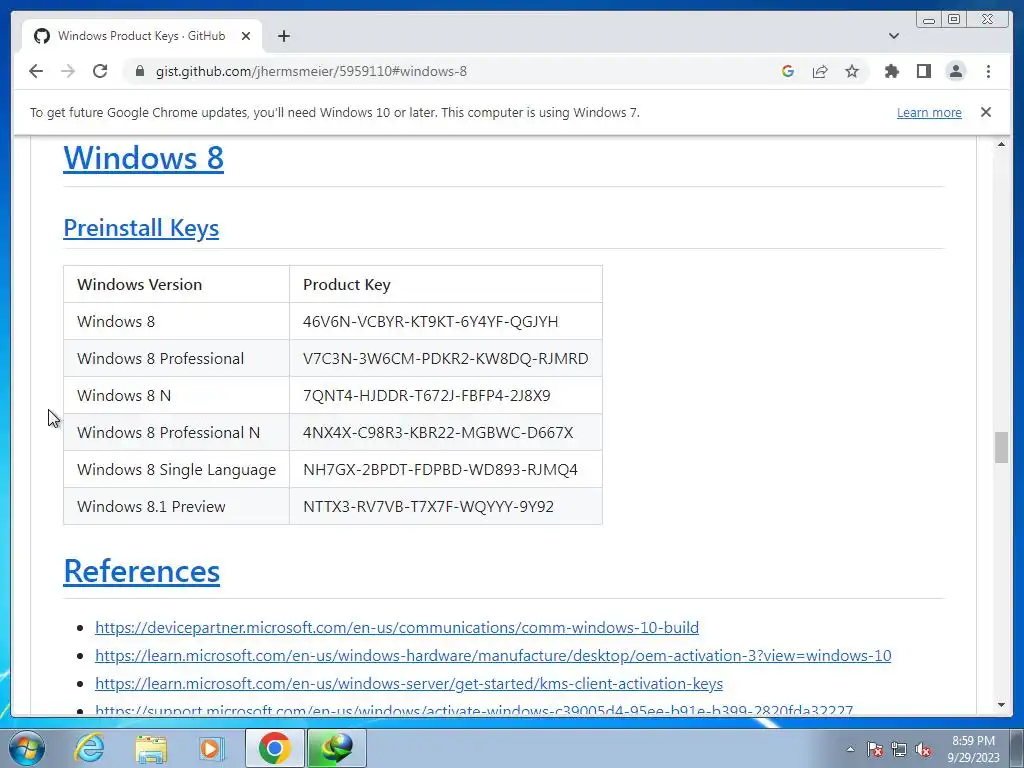The height and width of the screenshot is (768, 1024).
Task: Dismiss the Chrome update notification bar
Action: click(x=986, y=112)
